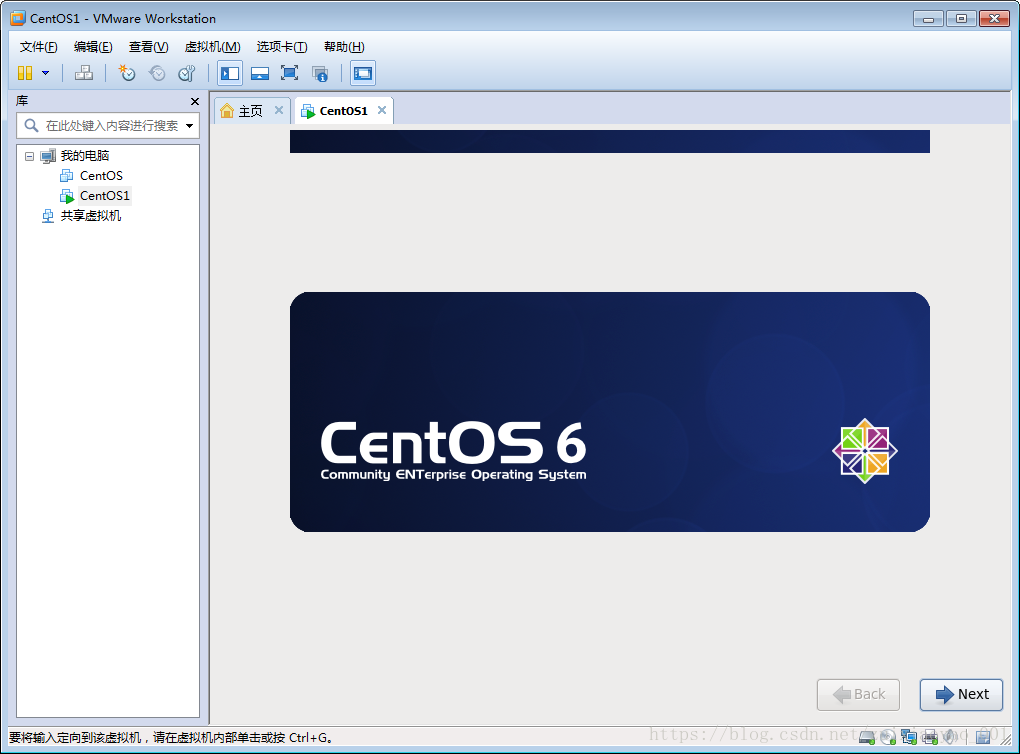Toggle the thumbnail bar view
The image size is (1020, 754).
(x=260, y=73)
